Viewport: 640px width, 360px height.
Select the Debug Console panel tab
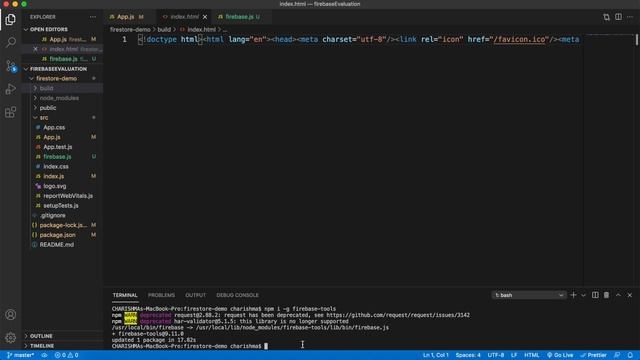pyautogui.click(x=238, y=295)
